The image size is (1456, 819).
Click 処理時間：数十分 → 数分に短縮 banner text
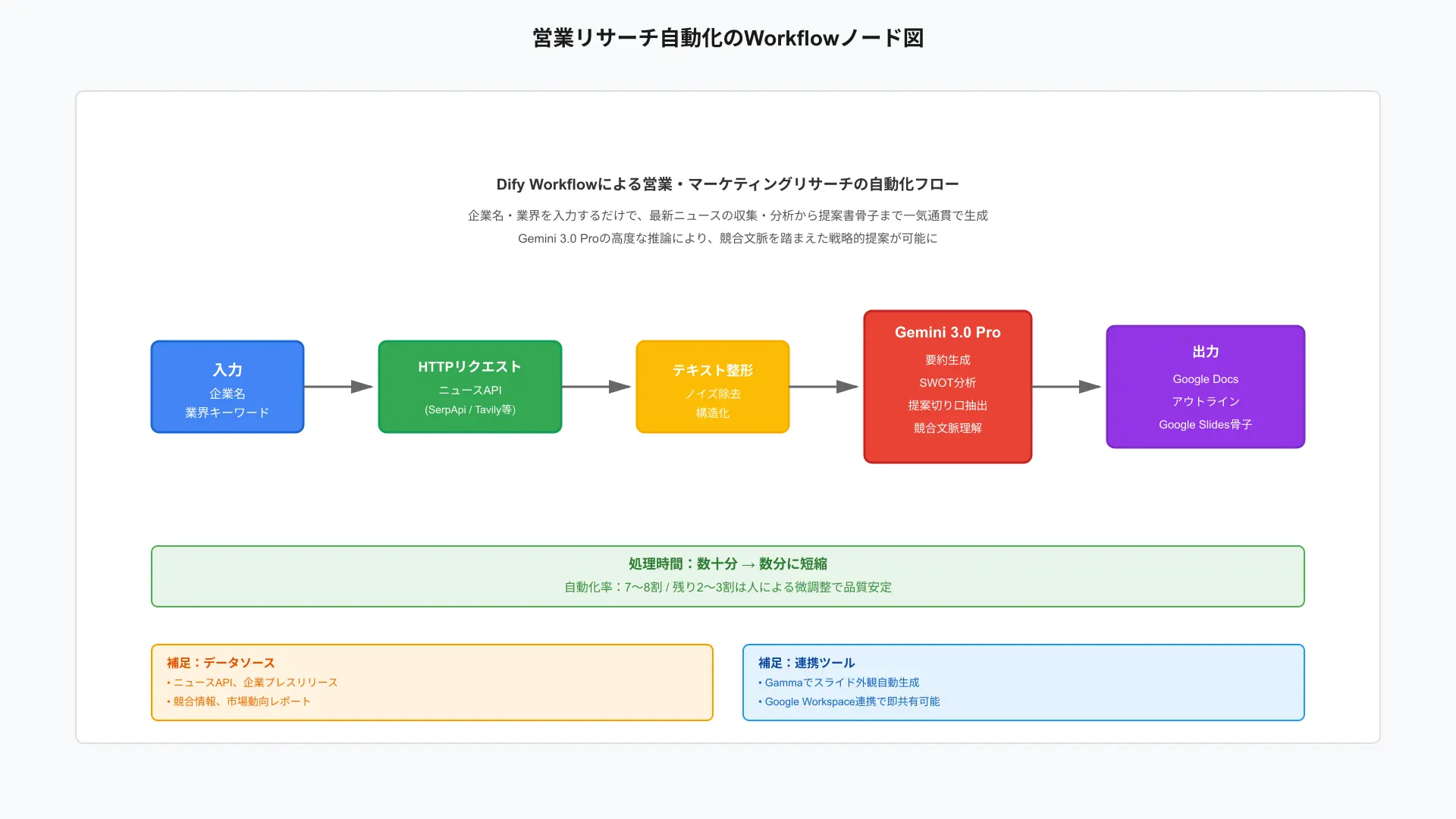click(728, 563)
